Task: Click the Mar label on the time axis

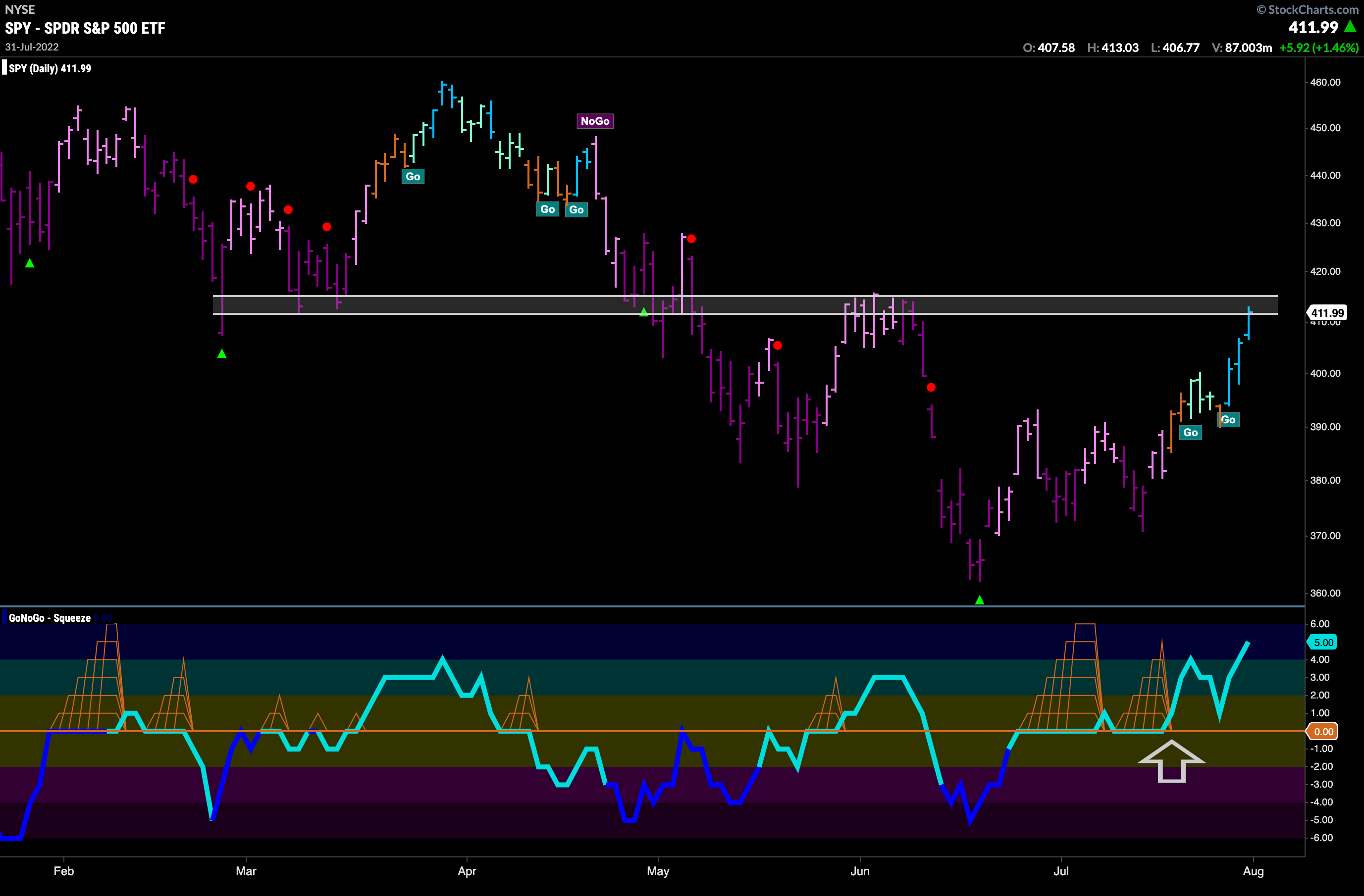Action: point(246,871)
